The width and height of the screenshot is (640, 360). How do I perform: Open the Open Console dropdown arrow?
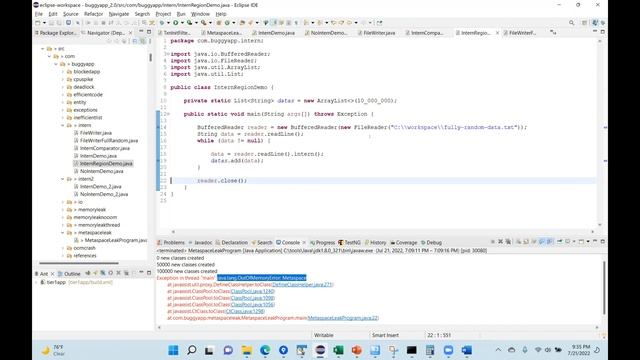pyautogui.click(x=588, y=242)
